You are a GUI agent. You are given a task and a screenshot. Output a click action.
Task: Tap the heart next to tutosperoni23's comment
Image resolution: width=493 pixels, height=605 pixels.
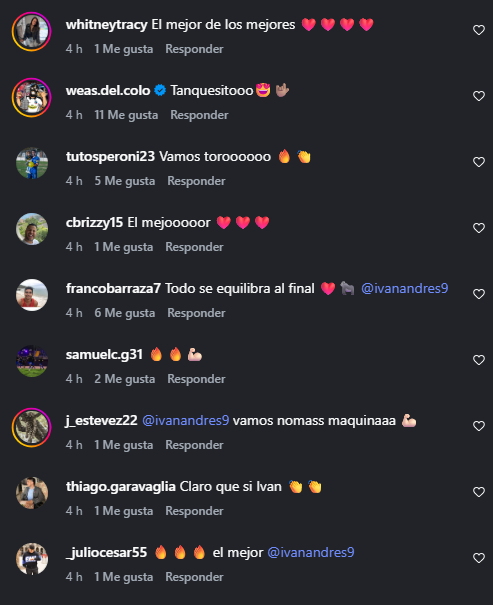point(479,162)
